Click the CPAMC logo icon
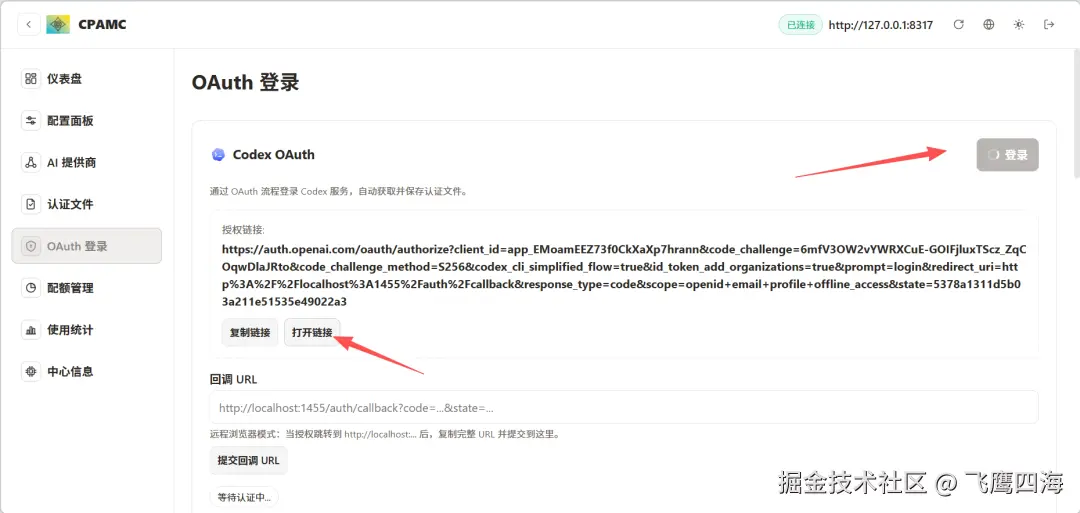Image resolution: width=1080 pixels, height=513 pixels. (58, 25)
